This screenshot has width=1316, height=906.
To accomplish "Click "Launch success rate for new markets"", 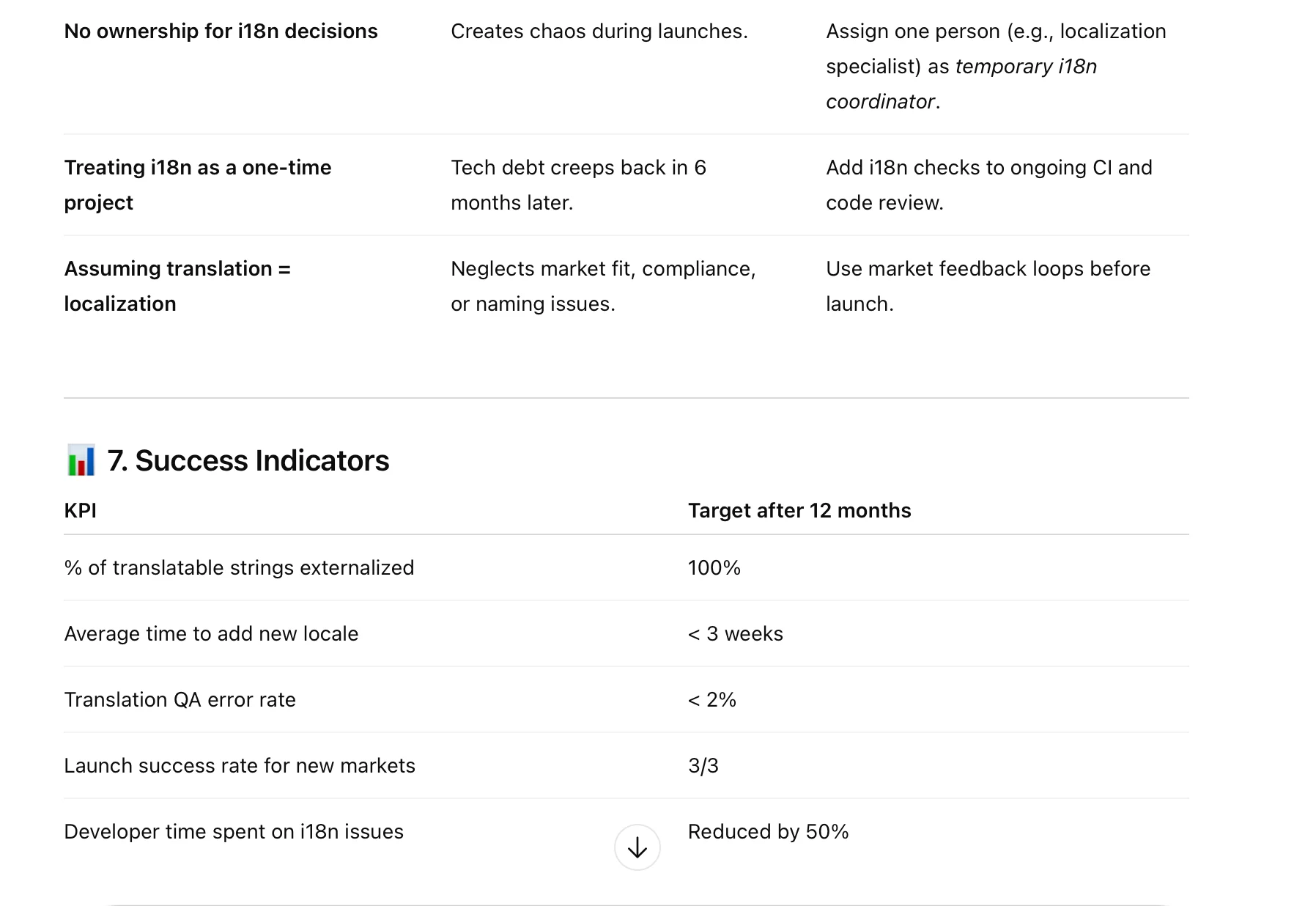I will 239,765.
